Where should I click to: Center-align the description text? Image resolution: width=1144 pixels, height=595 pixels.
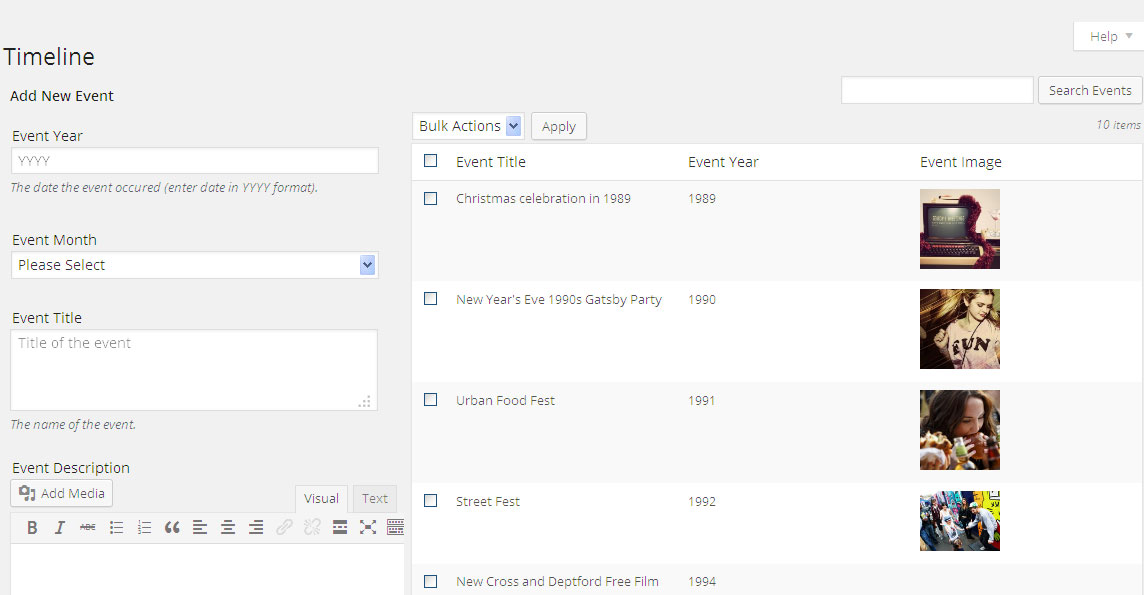(x=228, y=528)
